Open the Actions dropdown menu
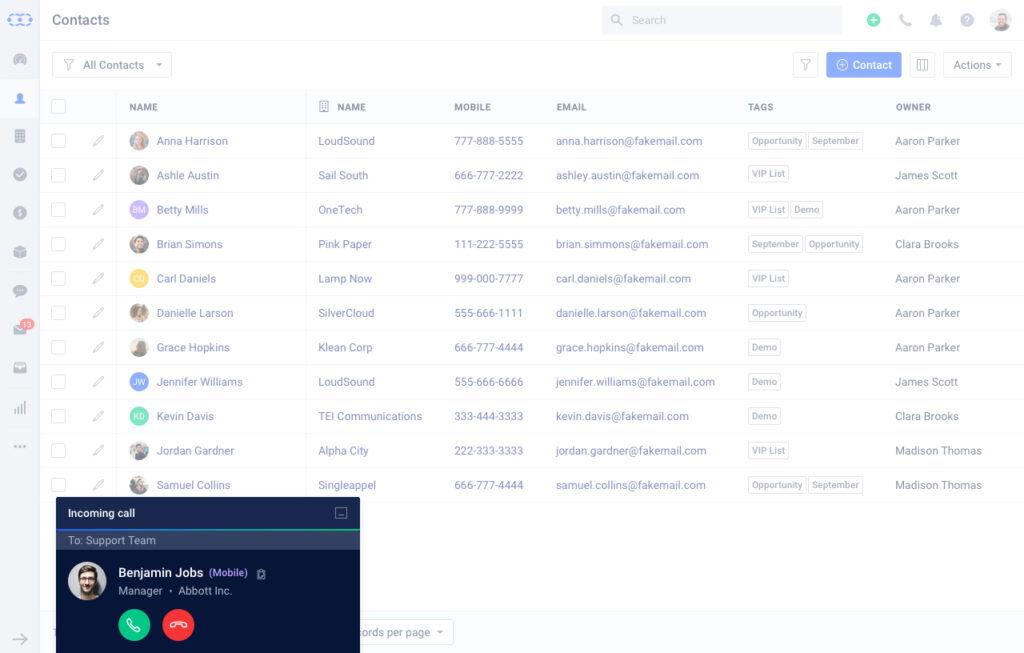This screenshot has width=1024, height=653. (977, 65)
